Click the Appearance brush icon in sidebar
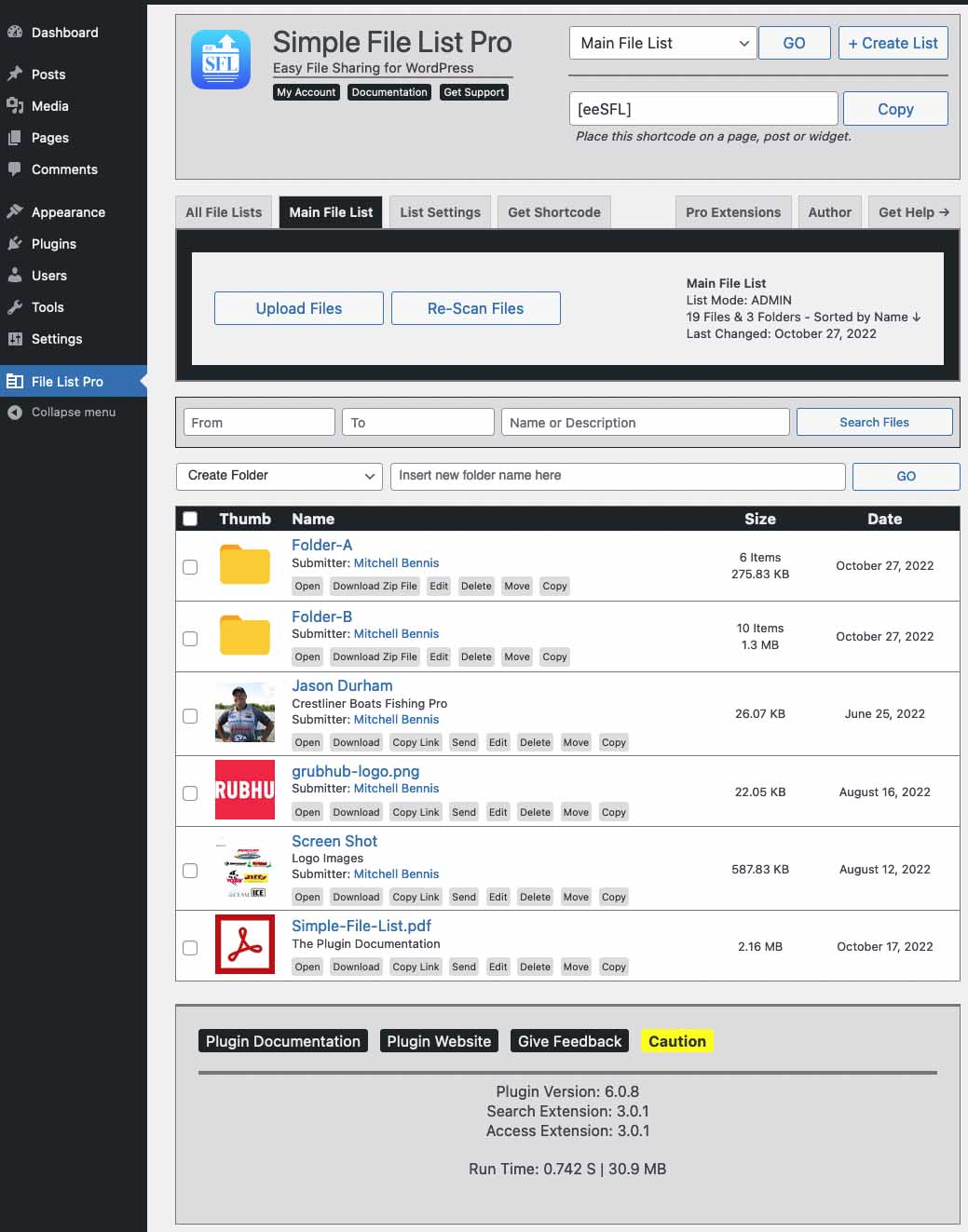The width and height of the screenshot is (968, 1232). pyautogui.click(x=15, y=212)
